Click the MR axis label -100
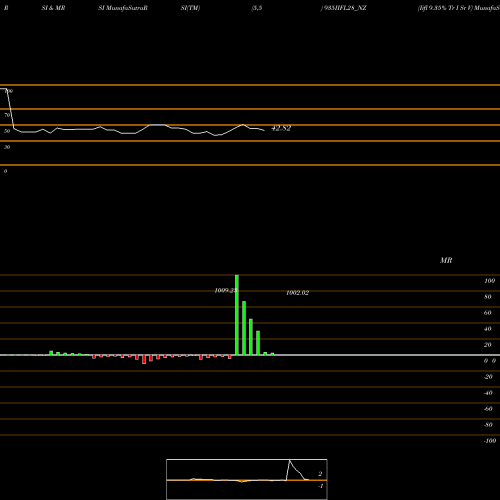The height and width of the screenshot is (500, 500). click(x=490, y=441)
